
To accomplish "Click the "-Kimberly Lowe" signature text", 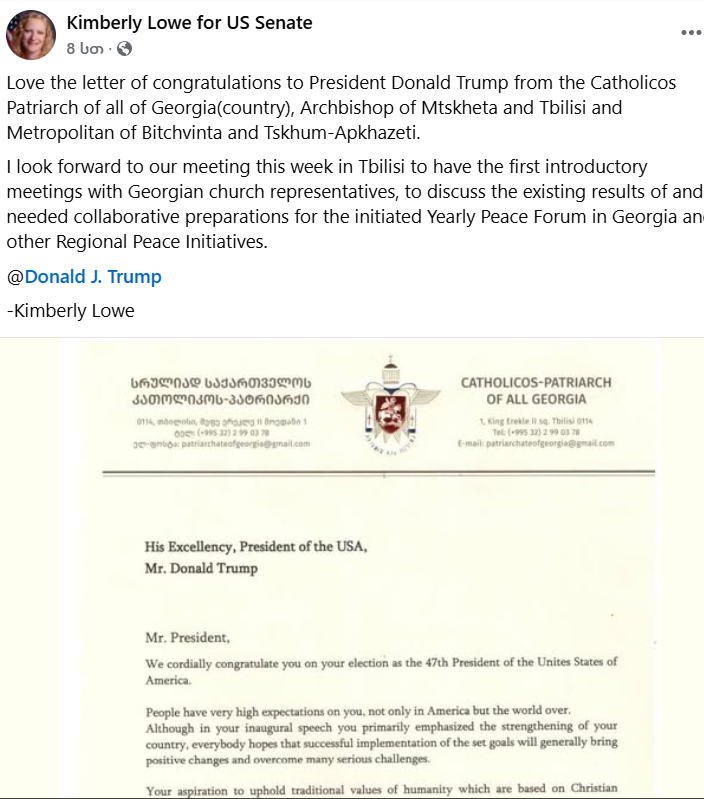I will [x=70, y=311].
